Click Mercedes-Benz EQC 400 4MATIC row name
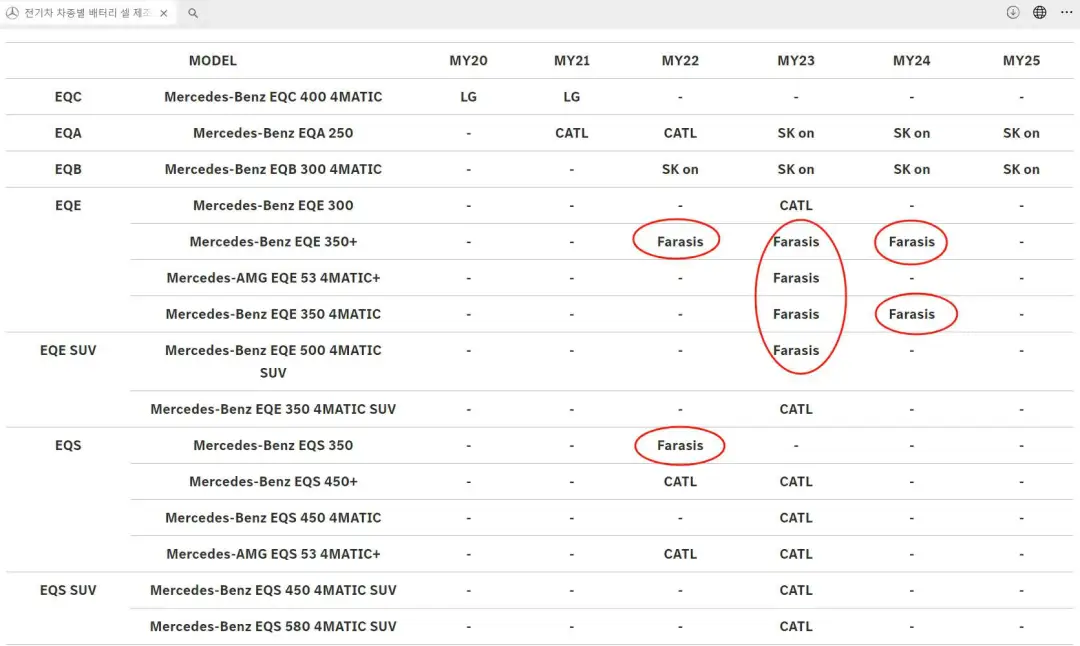 pyautogui.click(x=273, y=97)
